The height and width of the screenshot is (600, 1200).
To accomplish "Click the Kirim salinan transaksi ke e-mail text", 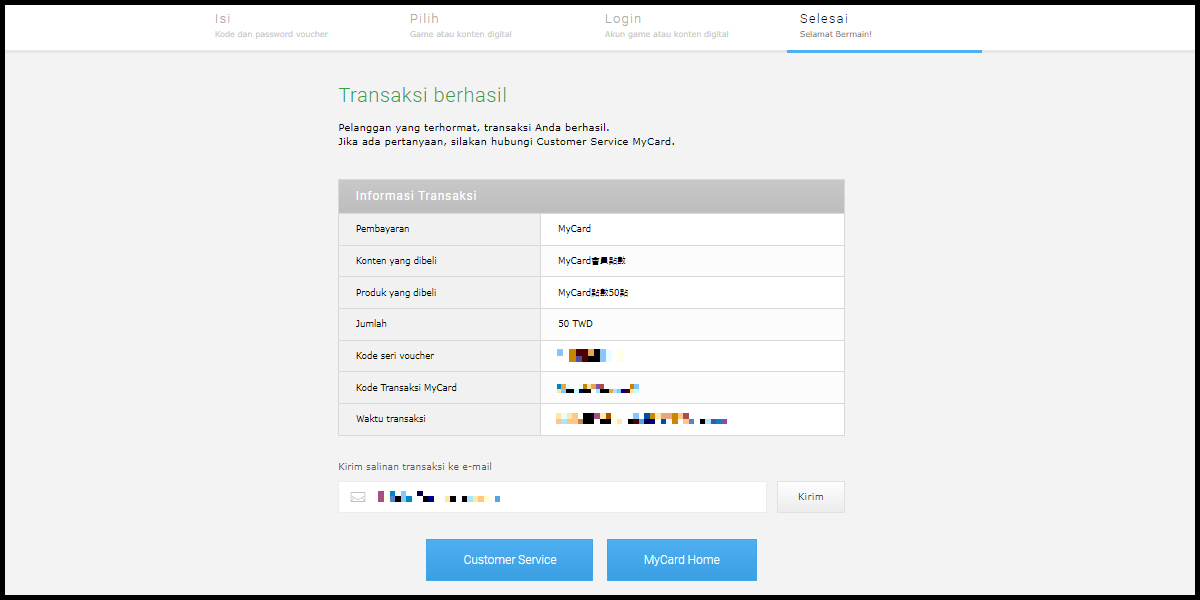I will [415, 466].
